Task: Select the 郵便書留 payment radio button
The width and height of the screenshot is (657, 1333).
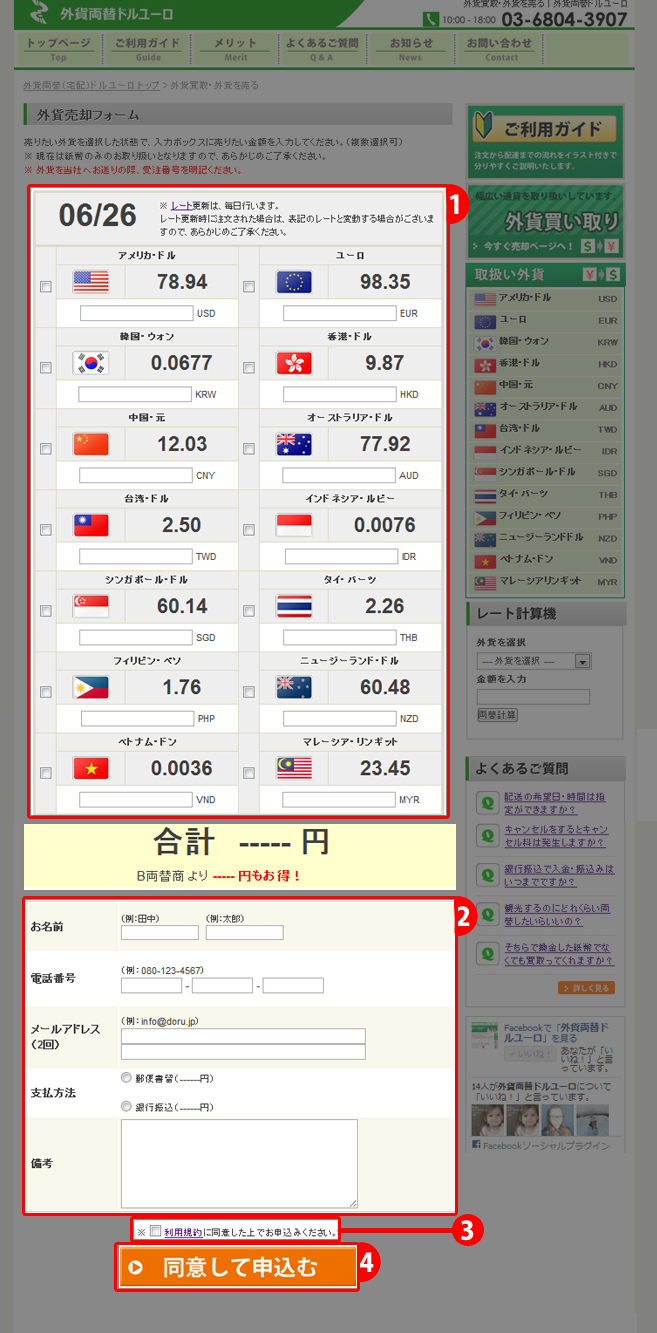Action: coord(126,1078)
